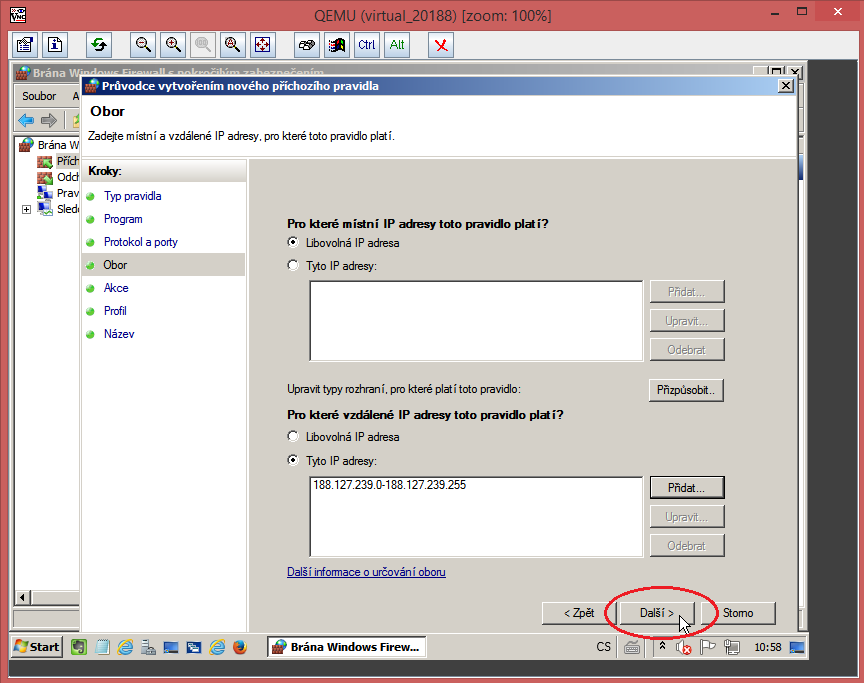The height and width of the screenshot is (683, 864).
Task: Click the 10:58 clock
Action: point(768,647)
